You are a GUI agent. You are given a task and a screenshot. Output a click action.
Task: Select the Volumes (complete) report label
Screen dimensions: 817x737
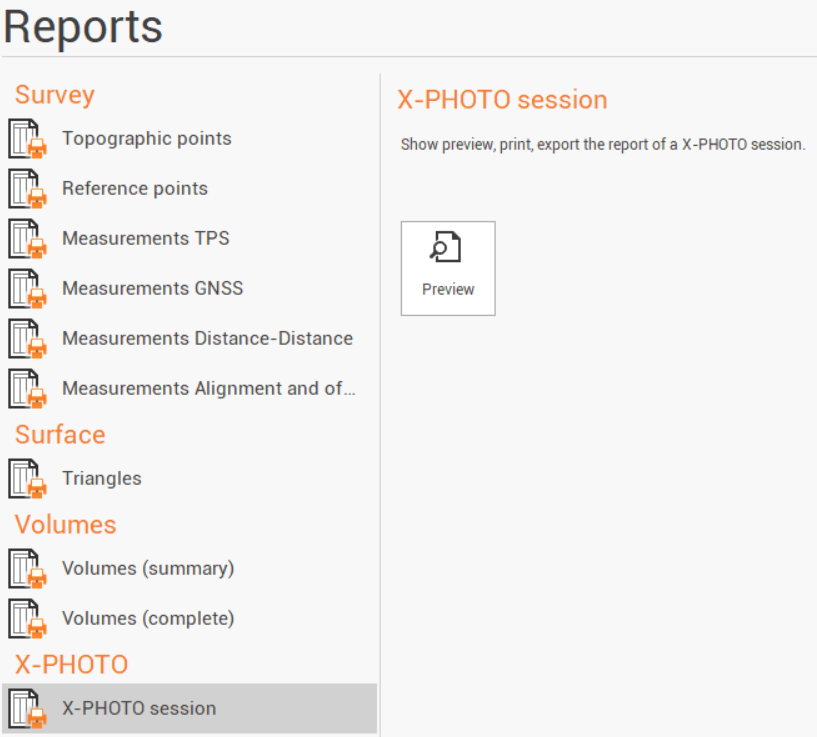click(x=148, y=618)
